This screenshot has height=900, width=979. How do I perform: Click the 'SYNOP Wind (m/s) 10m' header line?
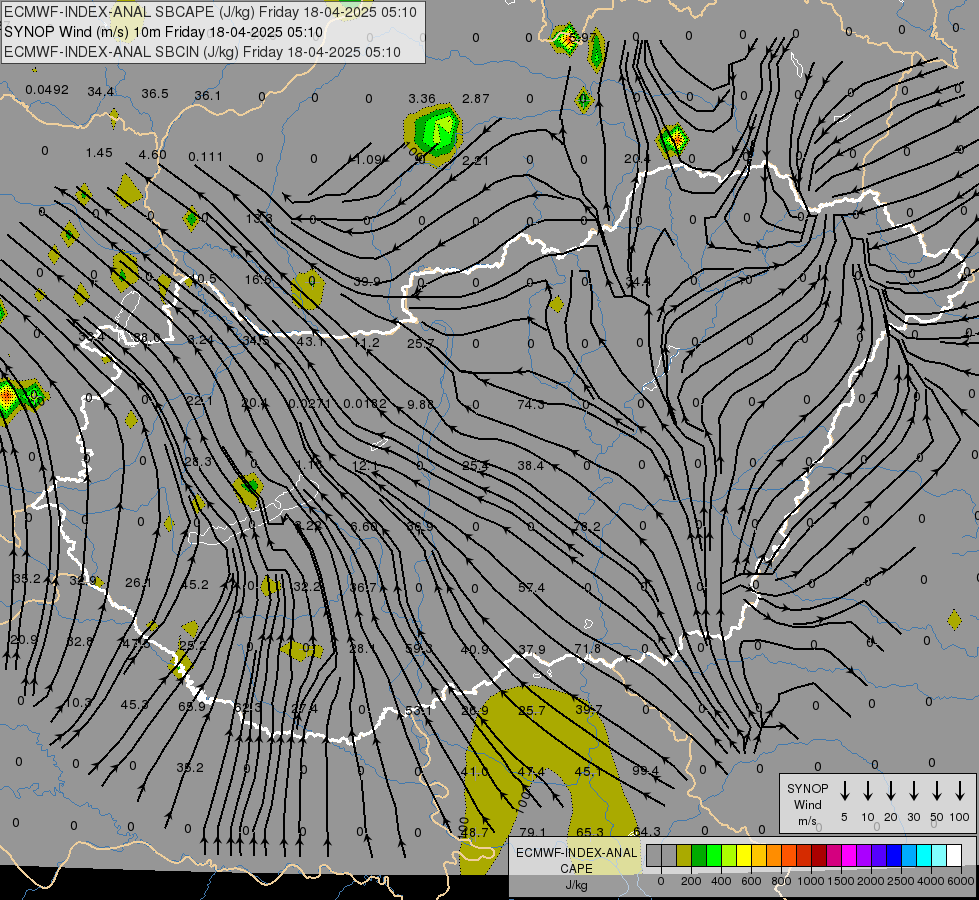coord(164,32)
